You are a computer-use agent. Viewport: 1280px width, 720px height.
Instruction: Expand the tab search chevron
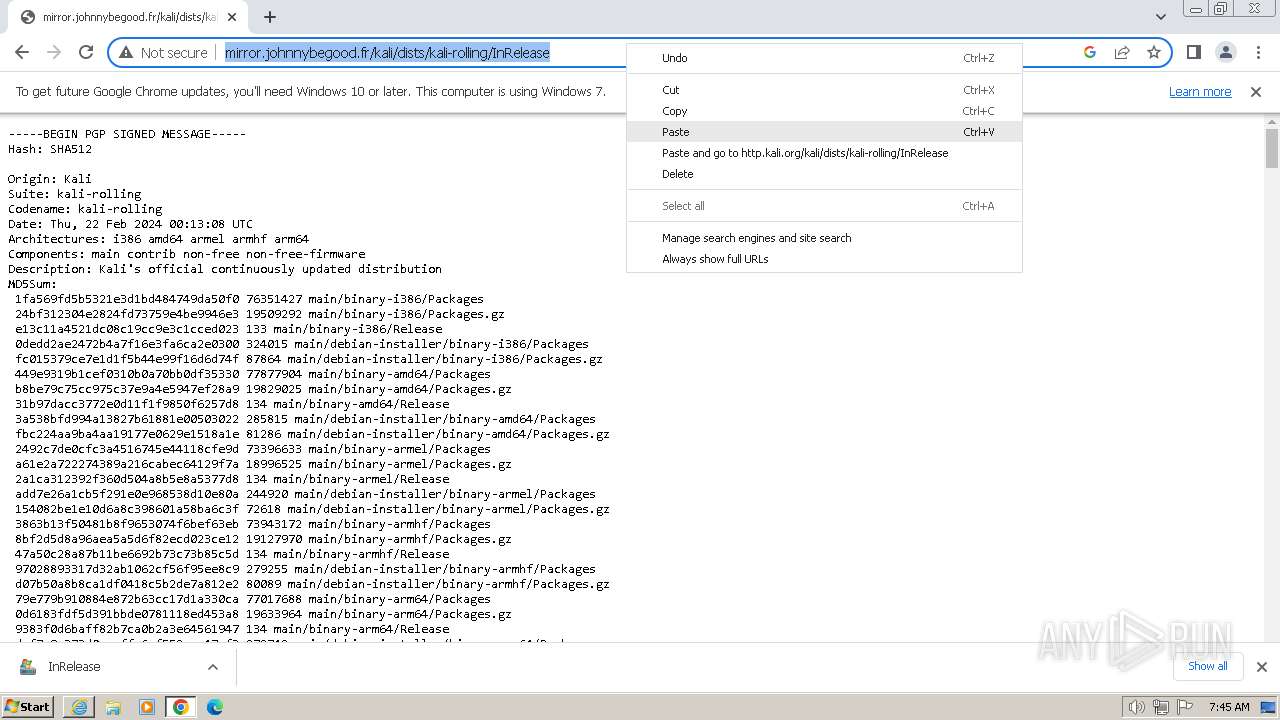point(1160,16)
